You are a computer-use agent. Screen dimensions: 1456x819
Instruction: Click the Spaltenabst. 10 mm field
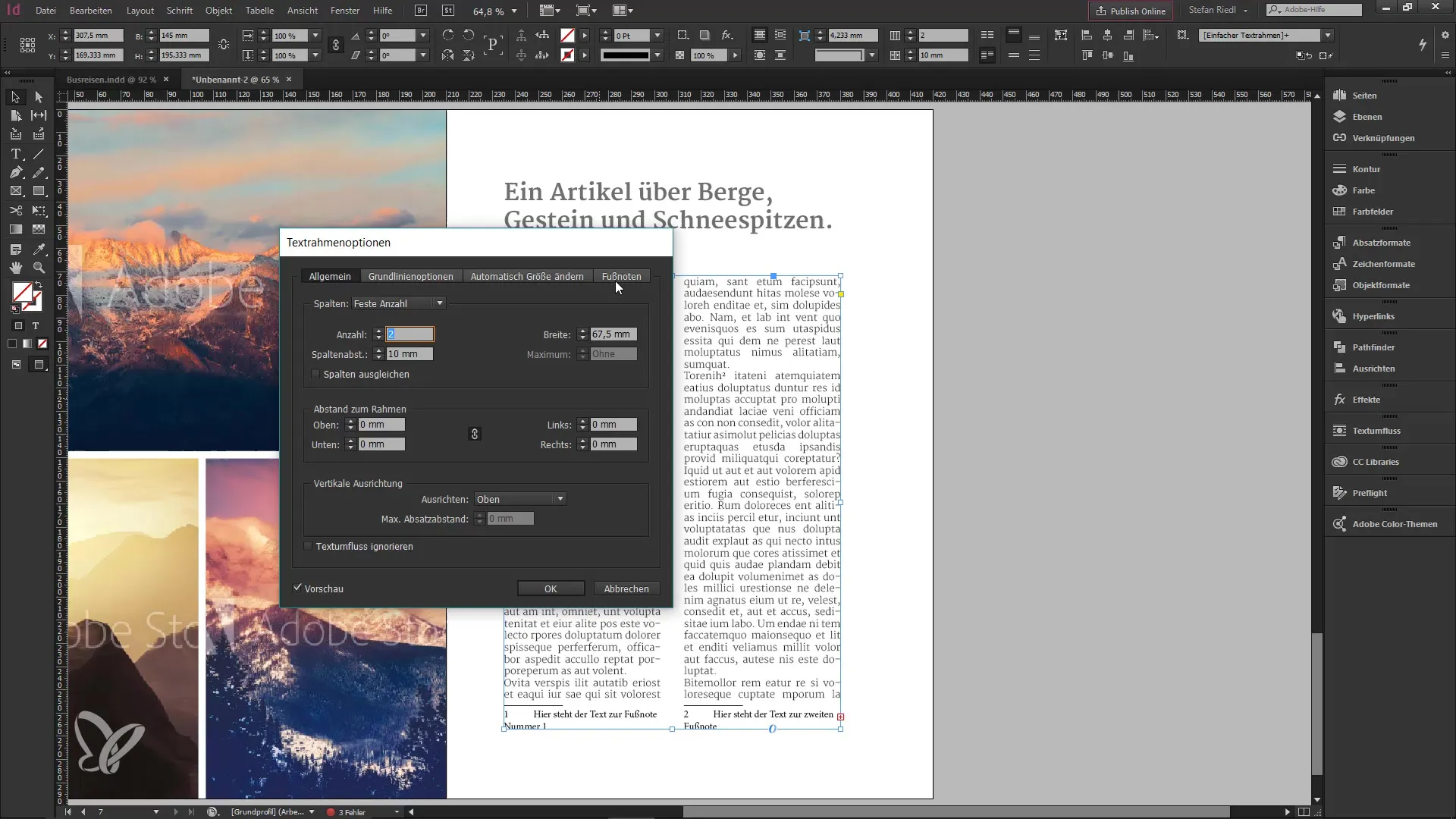[x=409, y=354]
